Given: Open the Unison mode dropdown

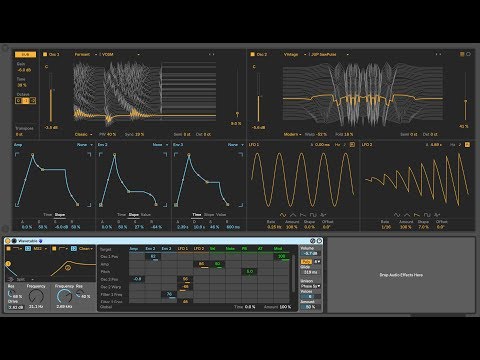Looking at the screenshot, I should (310, 286).
